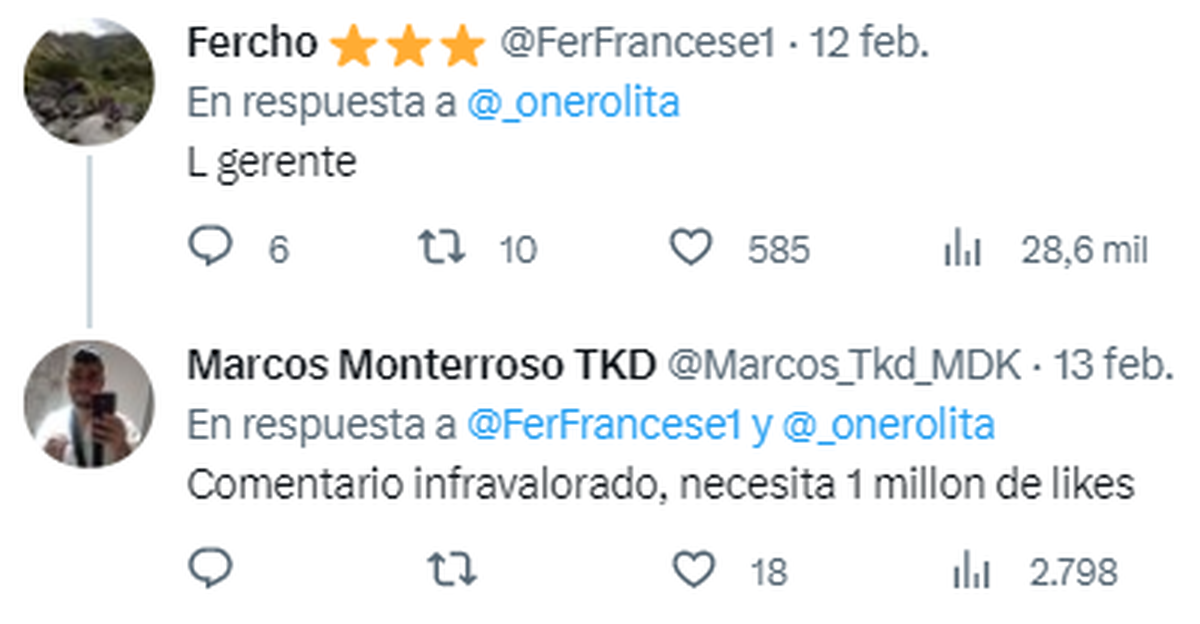The height and width of the screenshot is (624, 1200).
Task: Reply to Fercho's tweet
Action: [x=210, y=249]
